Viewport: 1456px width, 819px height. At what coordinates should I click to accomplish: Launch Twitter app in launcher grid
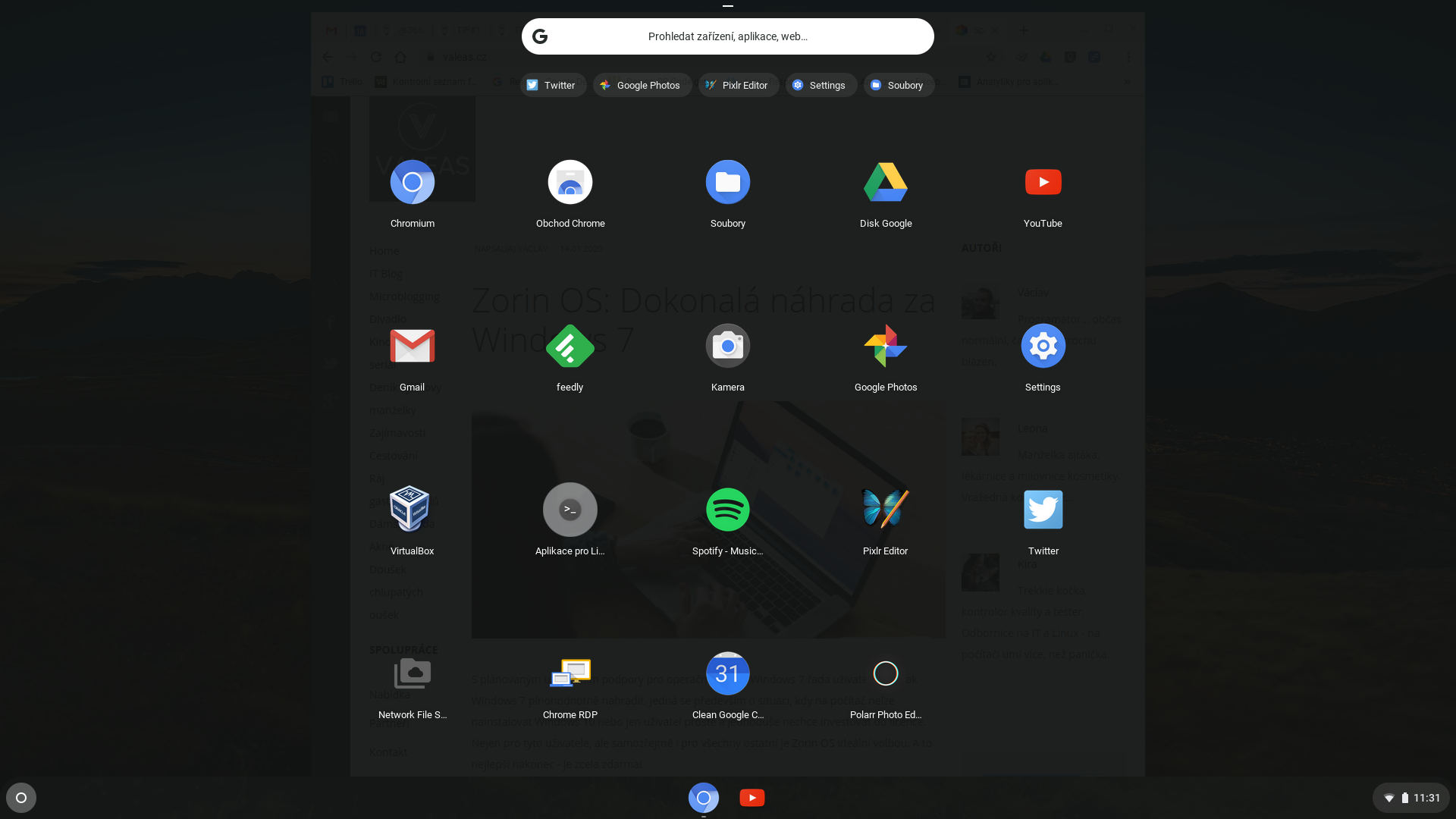pyautogui.click(x=1043, y=510)
